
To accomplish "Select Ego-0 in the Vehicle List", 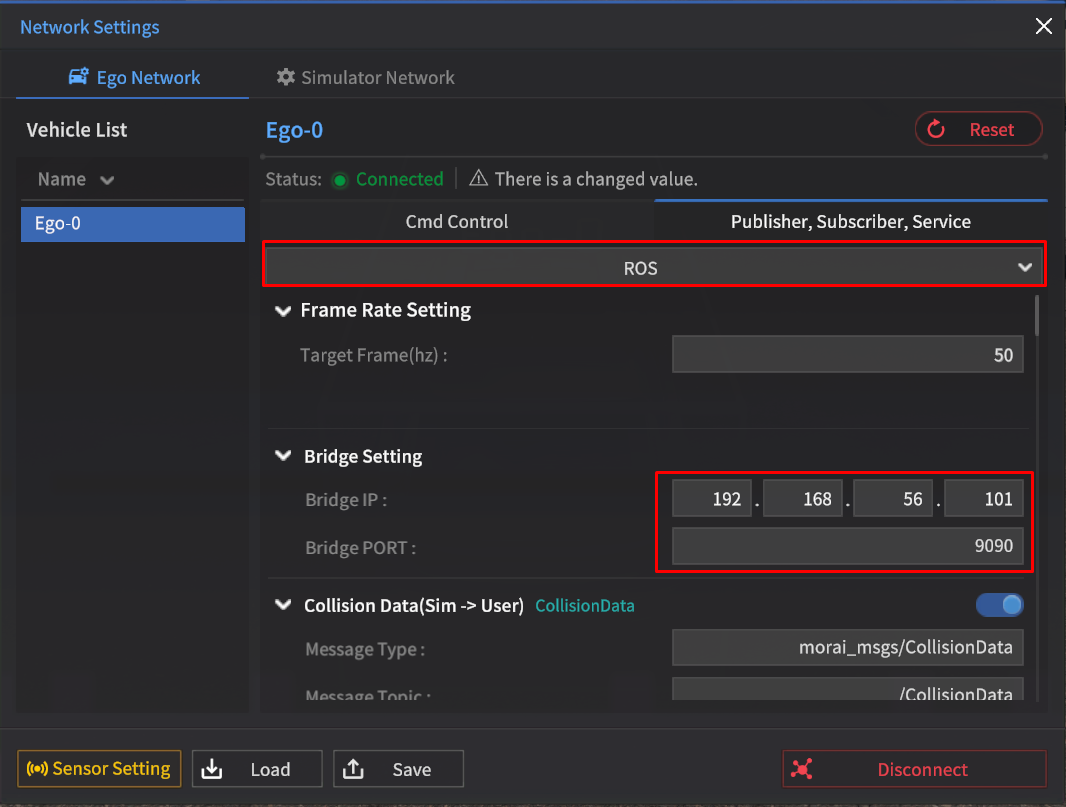I will tap(132, 224).
